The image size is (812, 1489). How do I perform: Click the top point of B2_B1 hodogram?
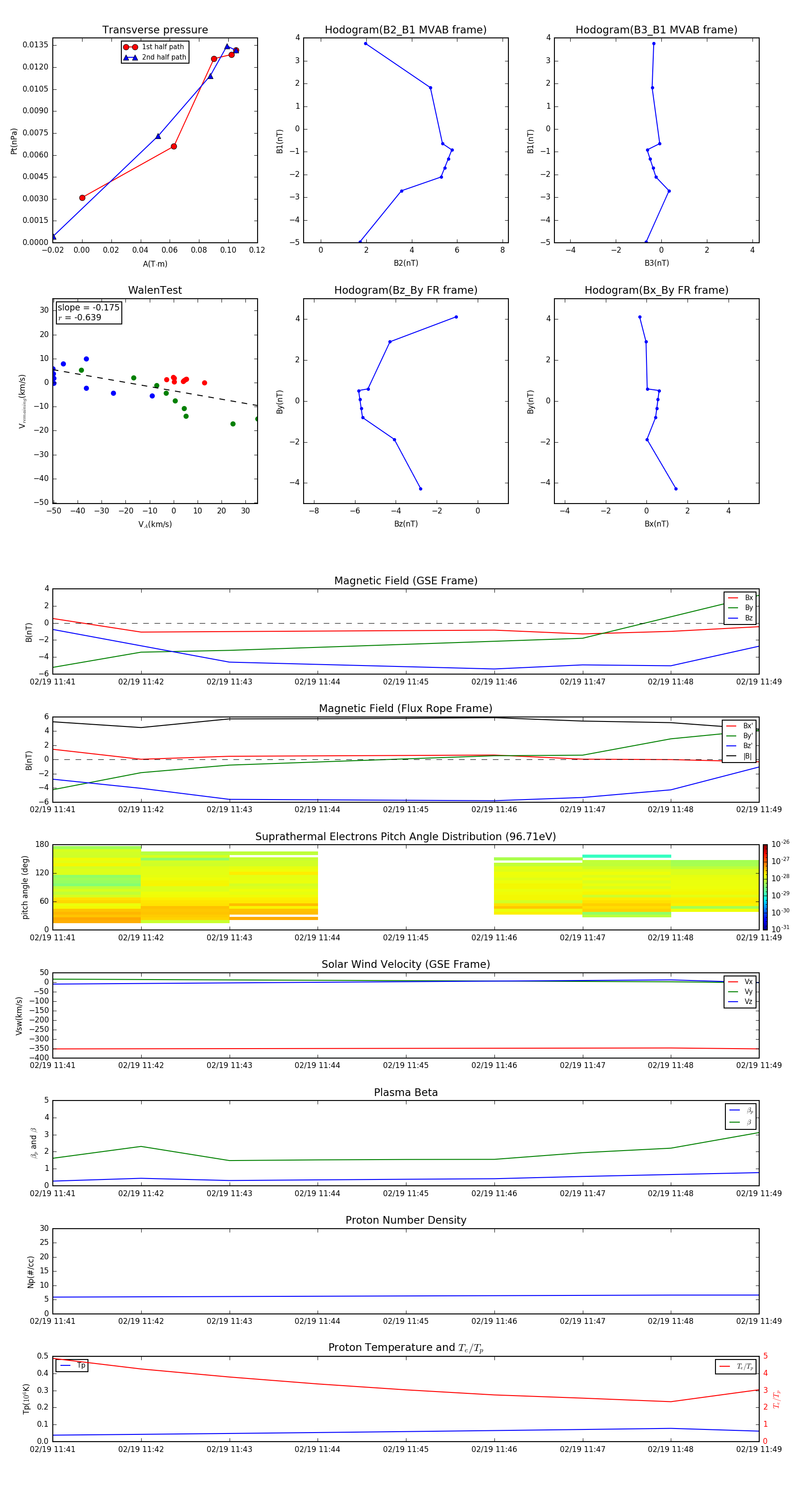click(x=365, y=43)
